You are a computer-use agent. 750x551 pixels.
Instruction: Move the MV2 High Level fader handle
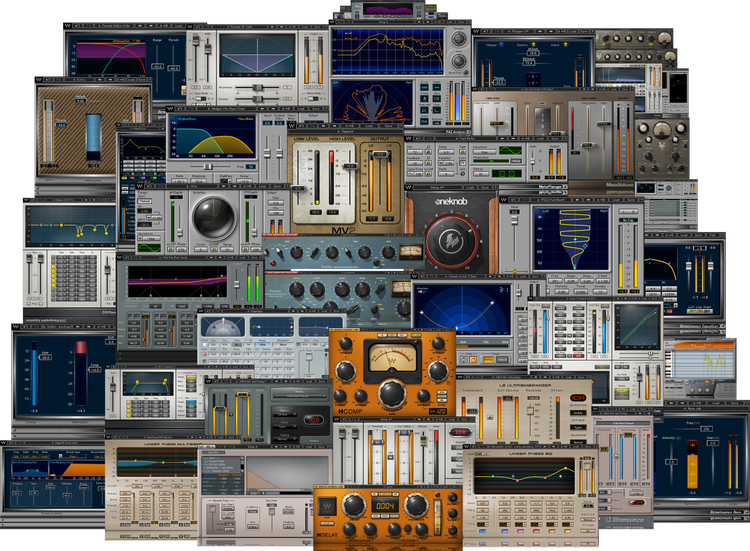[350, 166]
